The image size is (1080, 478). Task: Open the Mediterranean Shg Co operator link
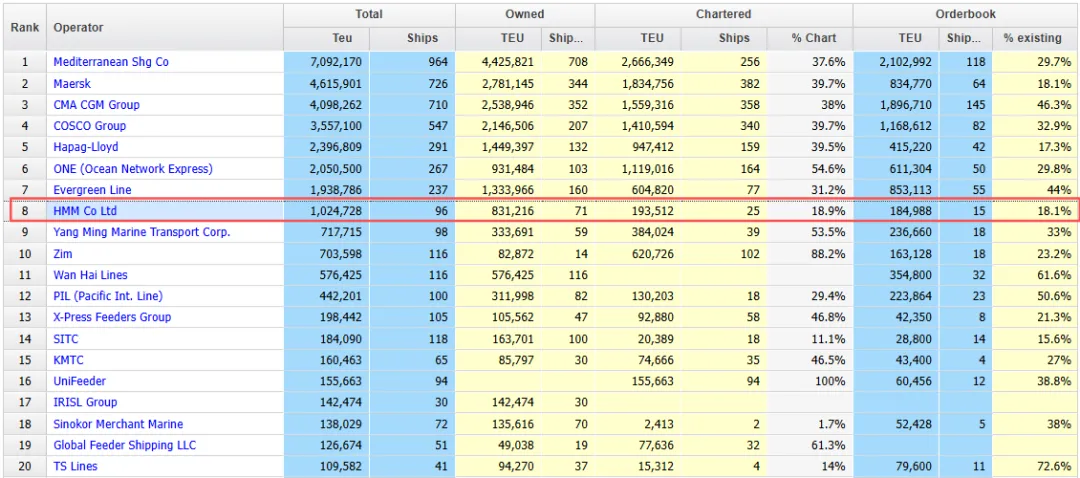point(110,62)
